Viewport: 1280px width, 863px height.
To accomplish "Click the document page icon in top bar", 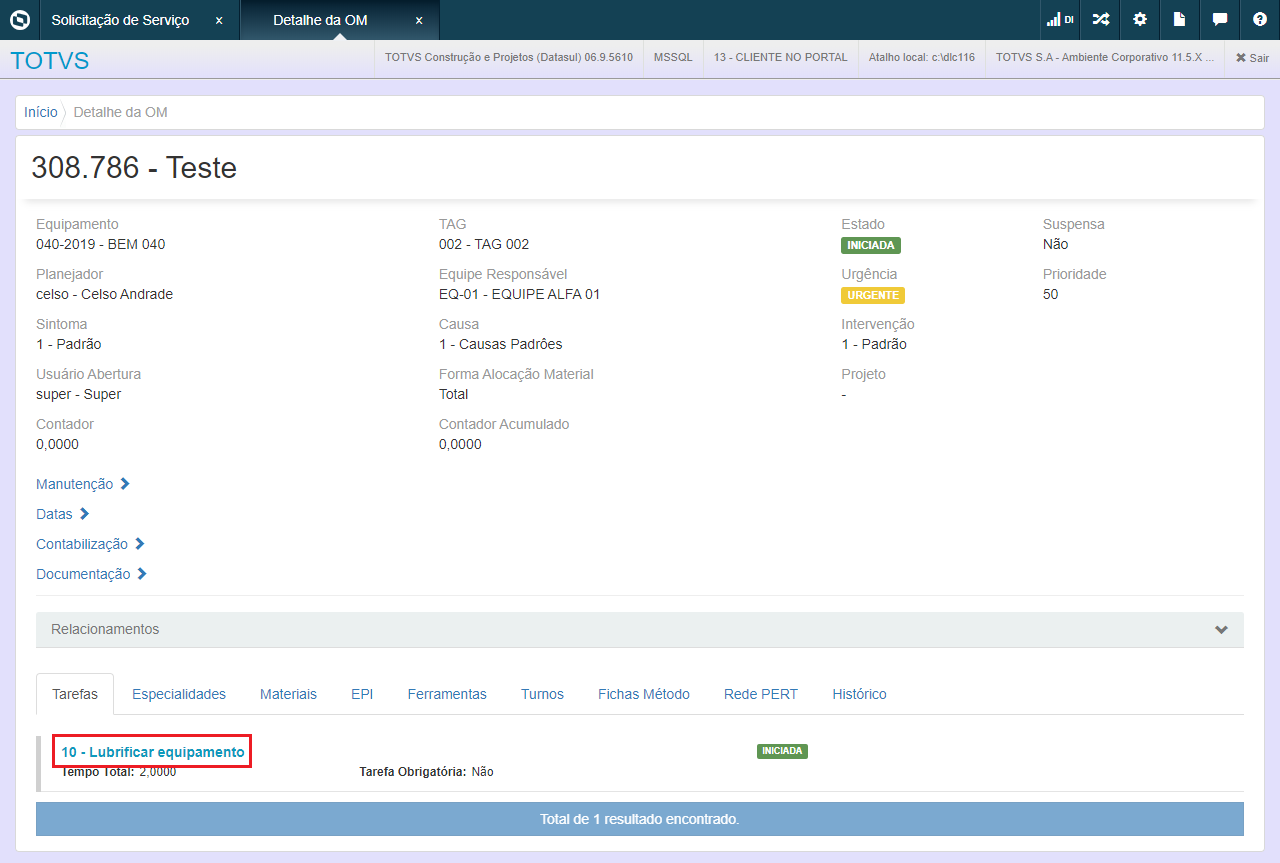I will pyautogui.click(x=1180, y=19).
